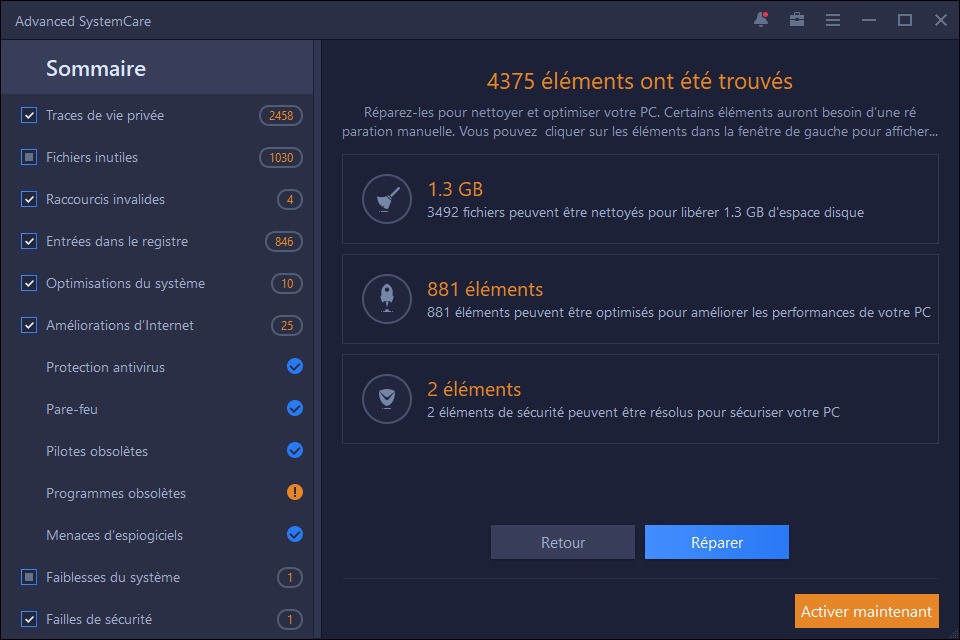Open the toolbox briefcase icon
The image size is (960, 640).
click(x=797, y=20)
